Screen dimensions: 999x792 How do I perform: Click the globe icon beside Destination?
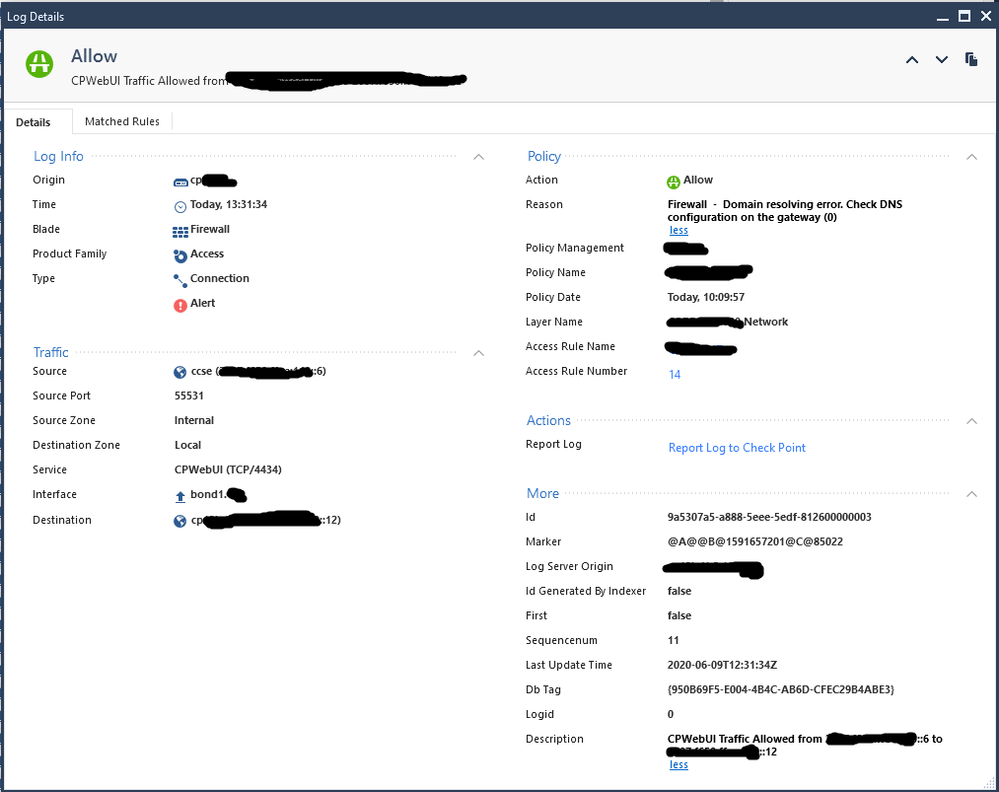coord(180,521)
